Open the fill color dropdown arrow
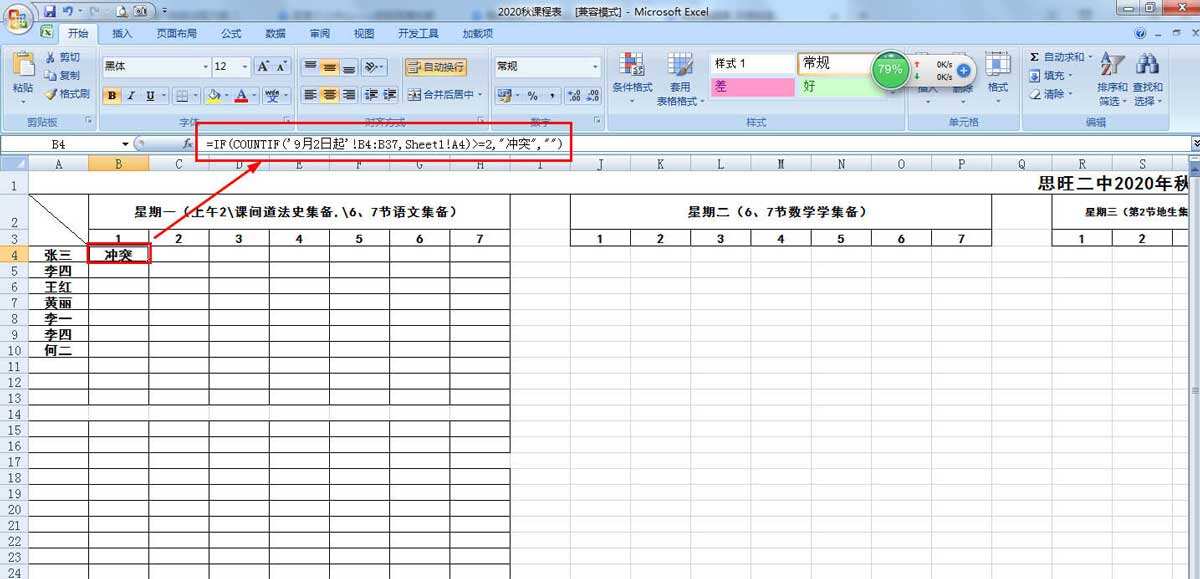This screenshot has width=1200, height=579. tap(226, 96)
